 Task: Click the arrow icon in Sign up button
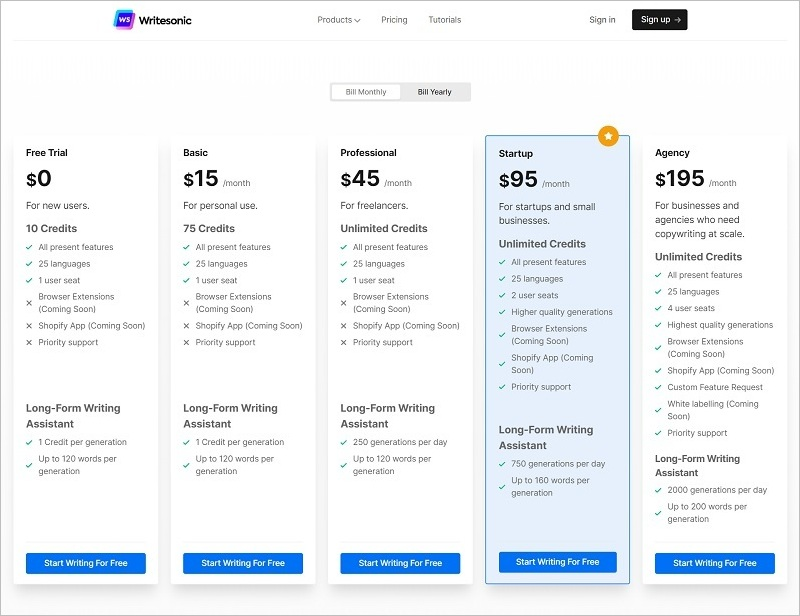click(x=678, y=20)
